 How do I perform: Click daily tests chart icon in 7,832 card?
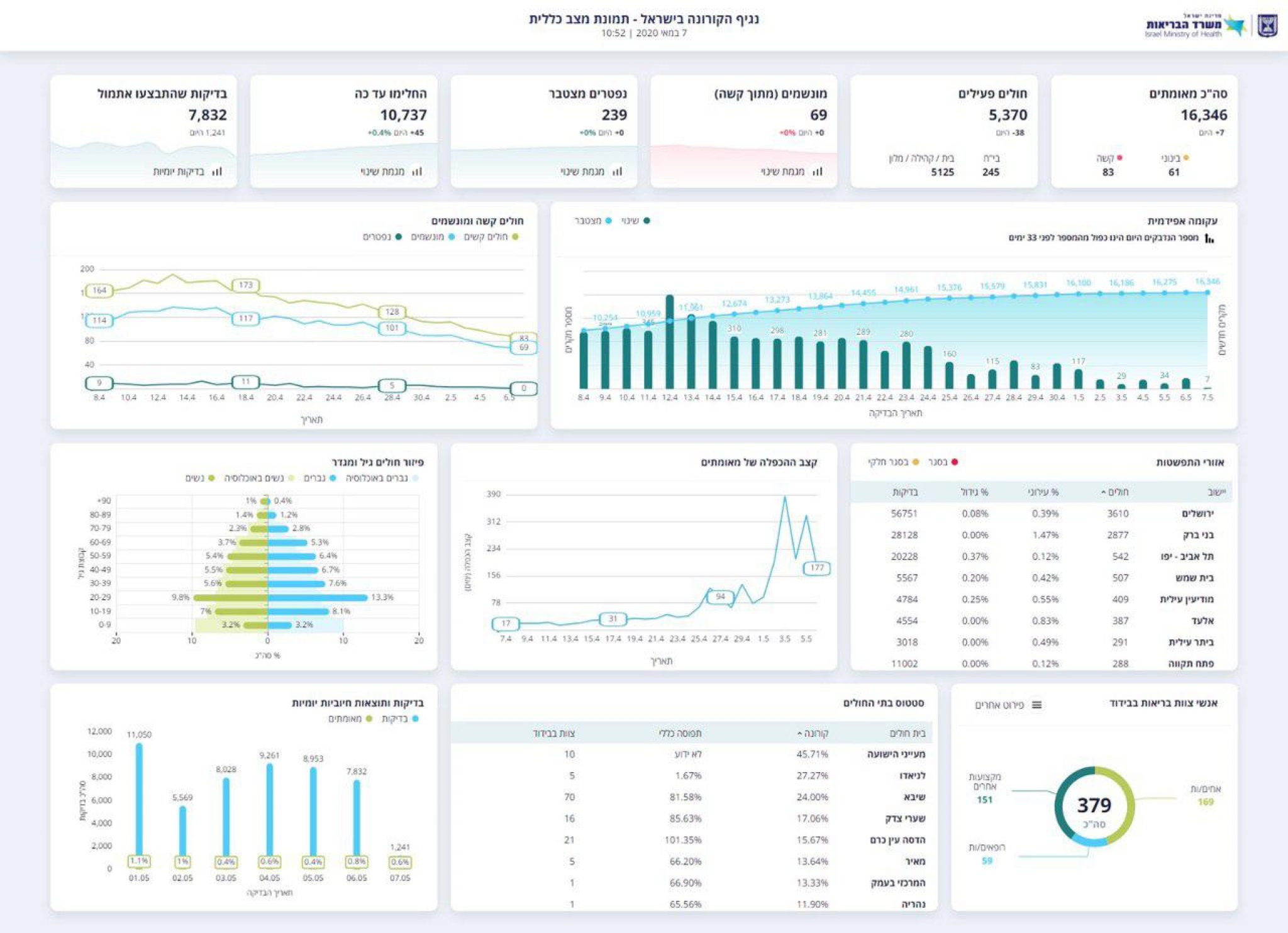(216, 171)
